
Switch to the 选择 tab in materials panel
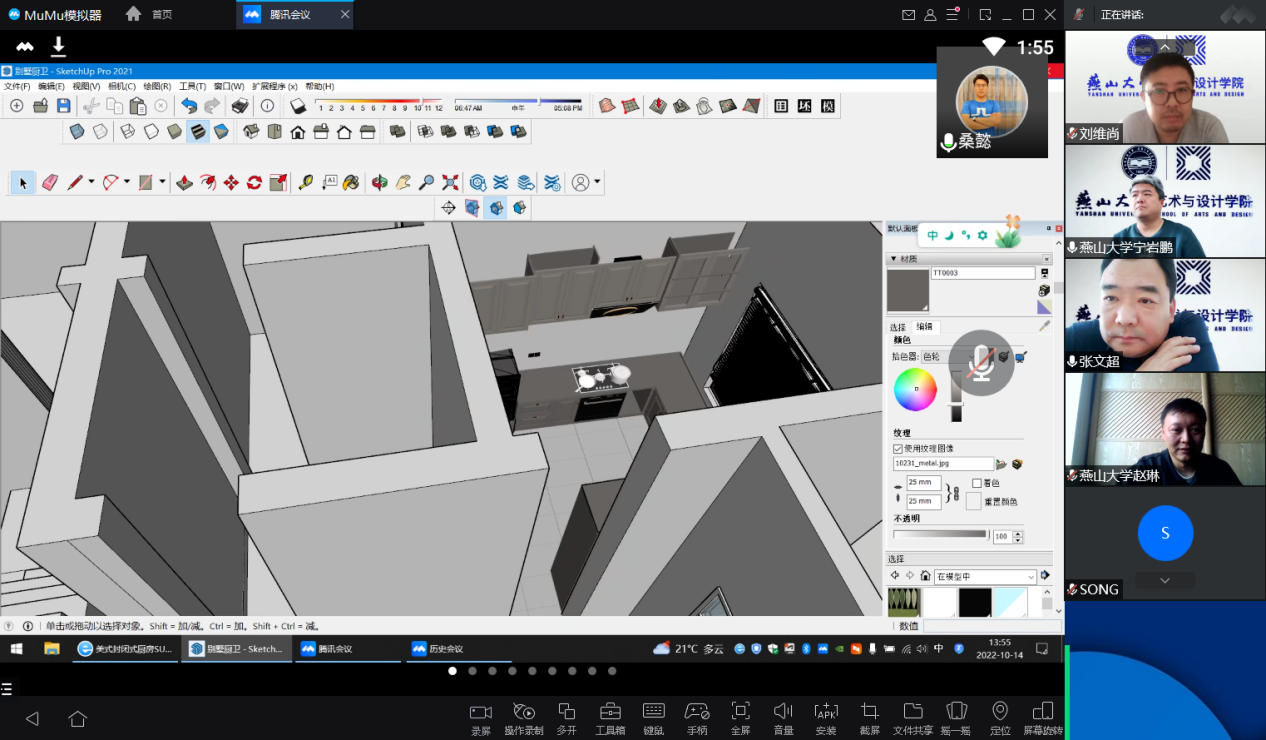(897, 327)
